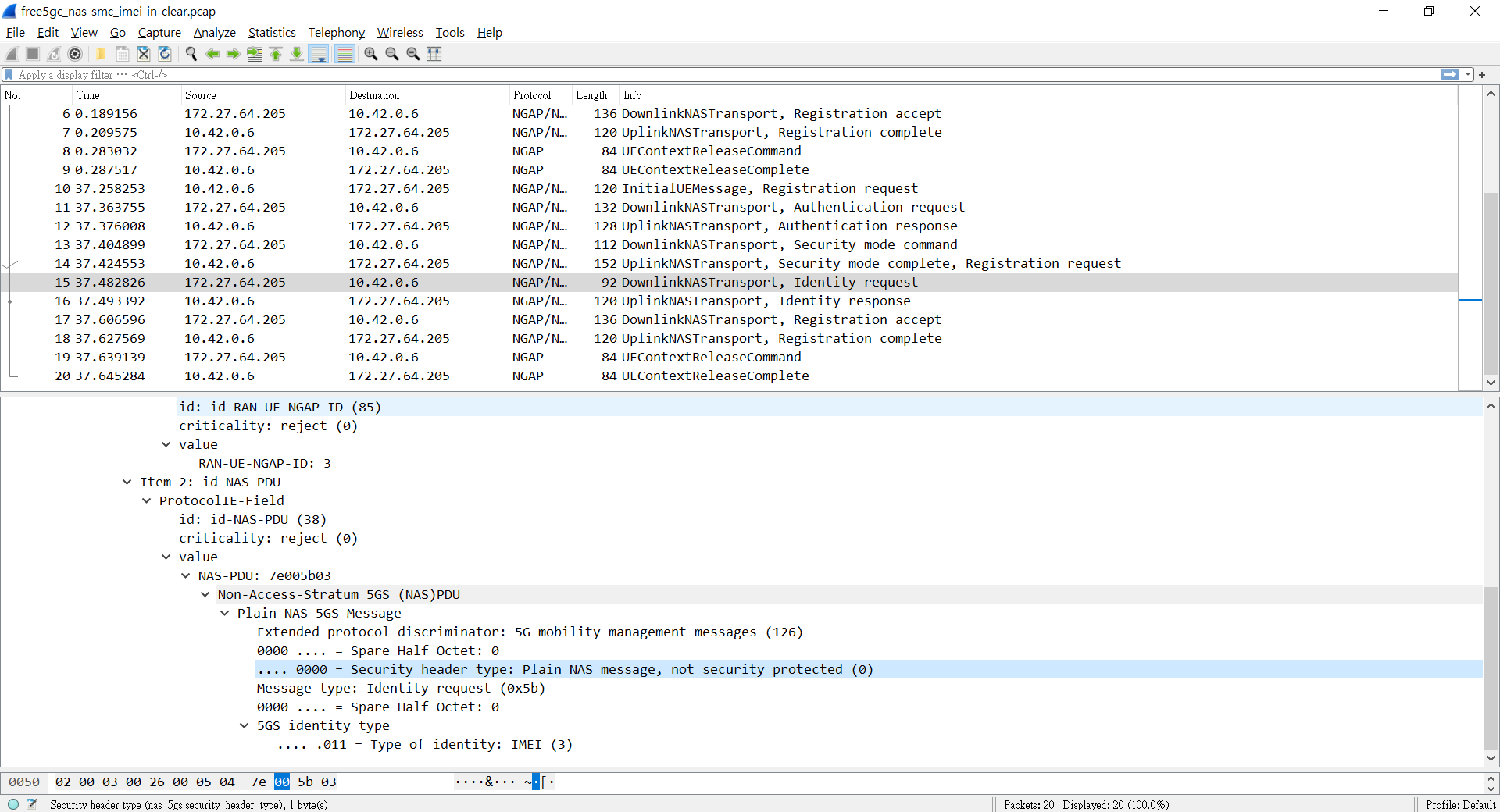Open the Capture menu
The height and width of the screenshot is (812, 1500).
159,33
